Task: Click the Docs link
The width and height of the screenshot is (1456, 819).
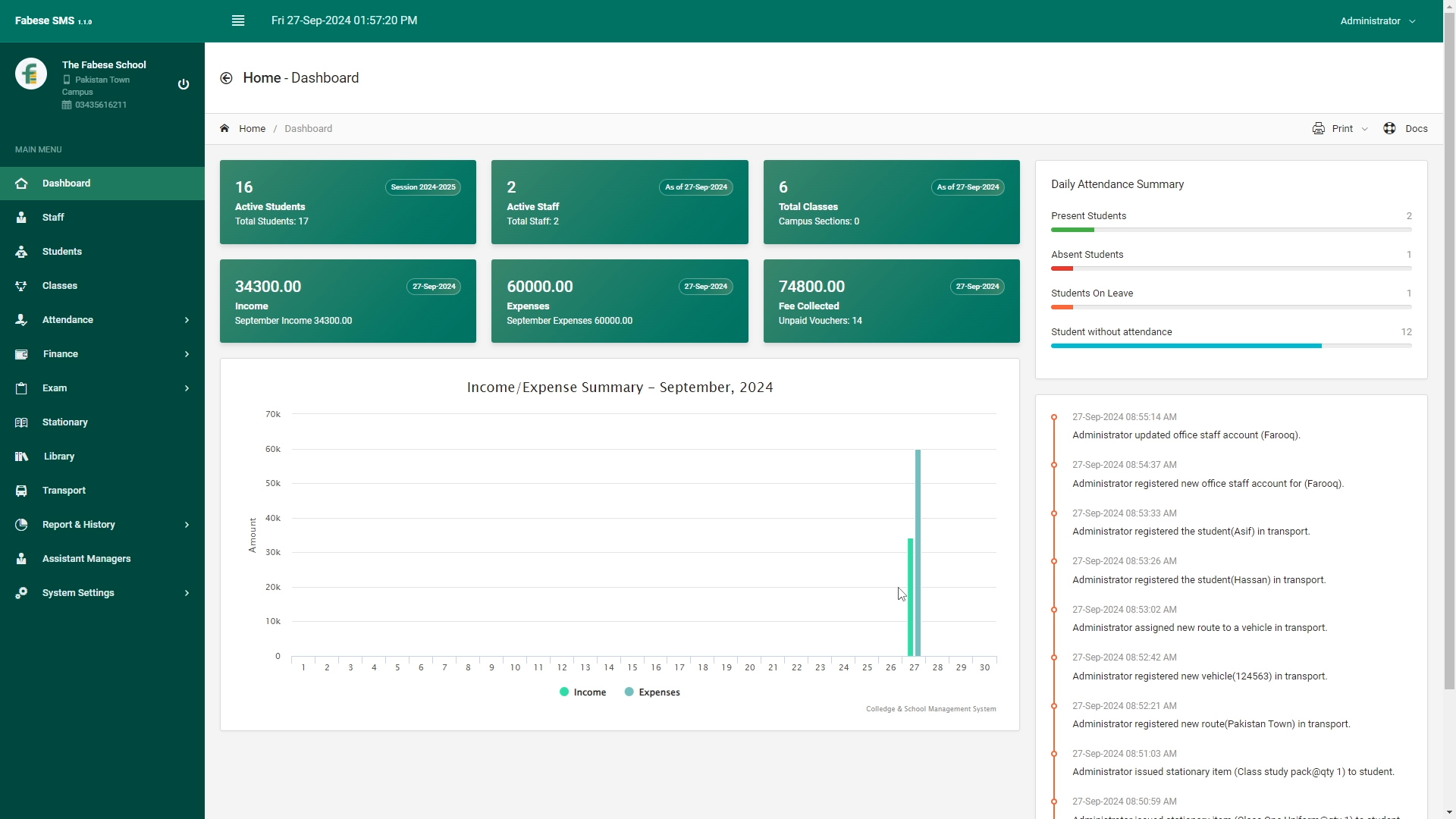Action: (1417, 129)
